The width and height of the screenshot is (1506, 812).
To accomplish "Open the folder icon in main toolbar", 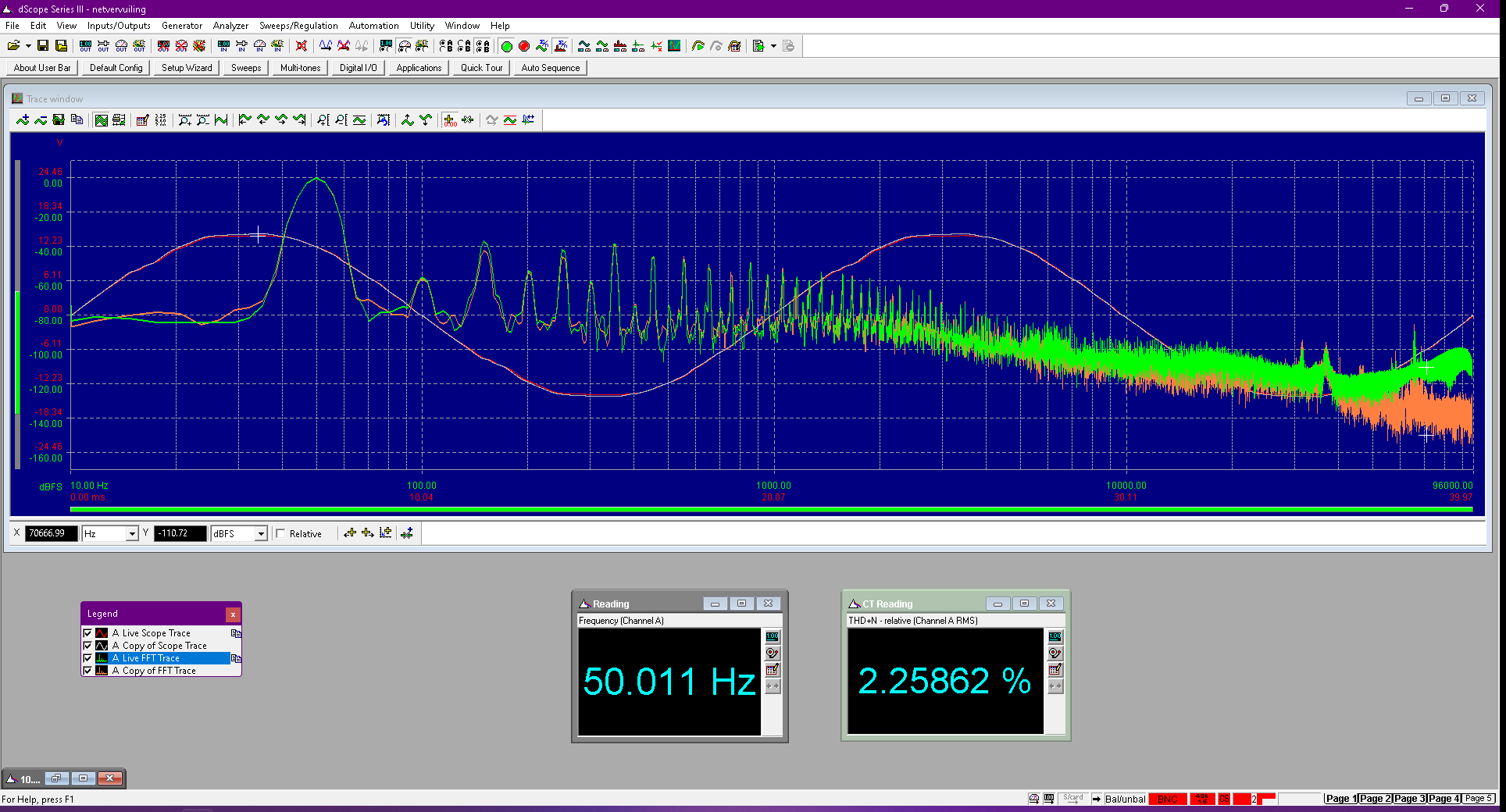I will pyautogui.click(x=13, y=46).
